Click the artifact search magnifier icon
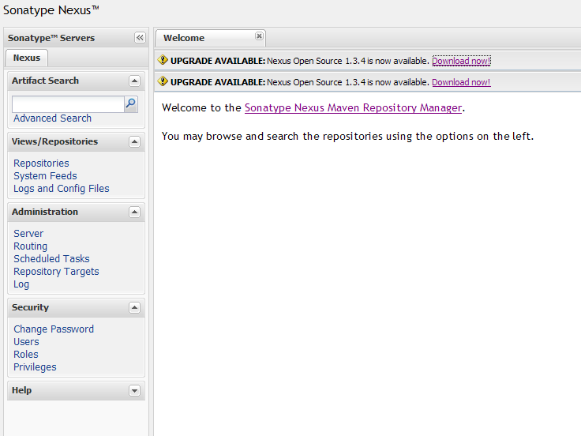Image resolution: width=581 pixels, height=436 pixels. click(x=131, y=103)
